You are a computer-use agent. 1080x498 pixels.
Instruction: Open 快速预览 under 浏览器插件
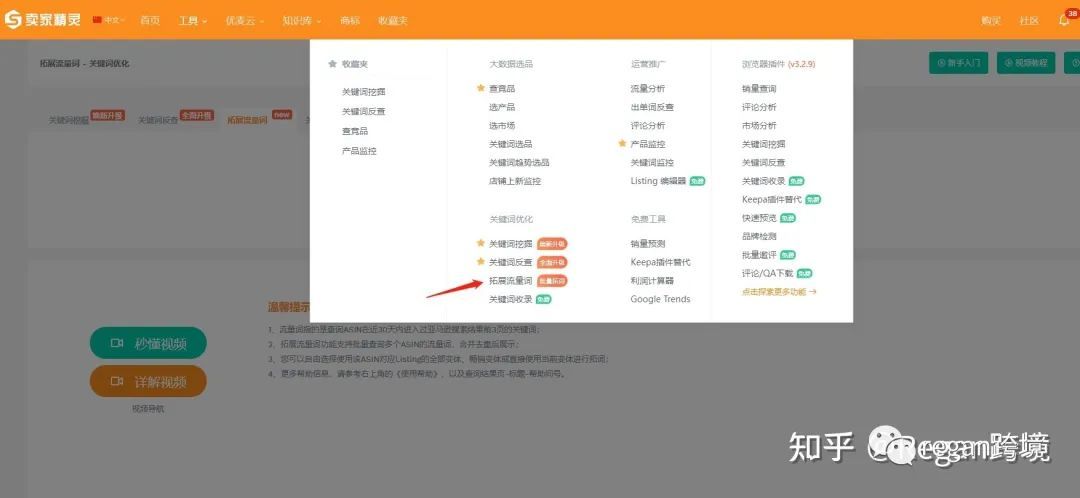(759, 218)
